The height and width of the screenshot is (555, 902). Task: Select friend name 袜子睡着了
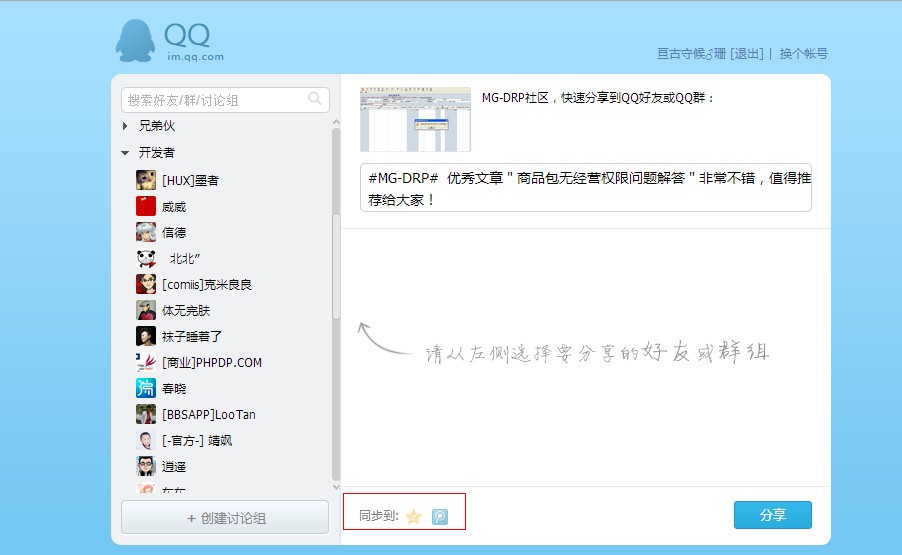click(192, 336)
